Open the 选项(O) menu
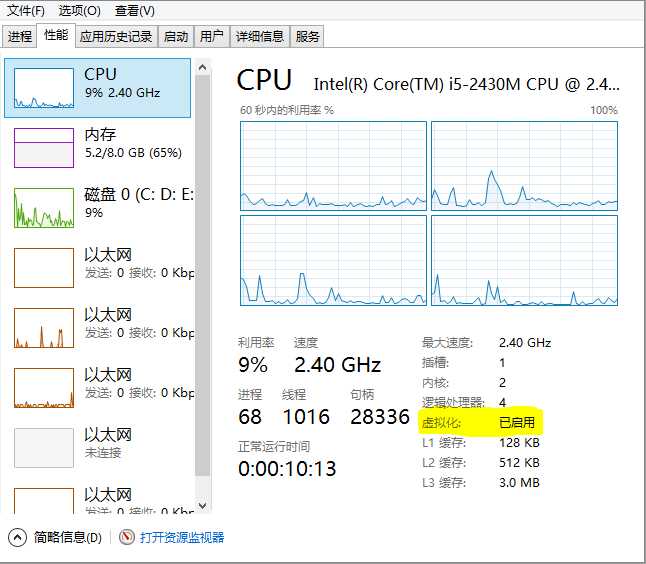The height and width of the screenshot is (564, 646). pos(79,11)
